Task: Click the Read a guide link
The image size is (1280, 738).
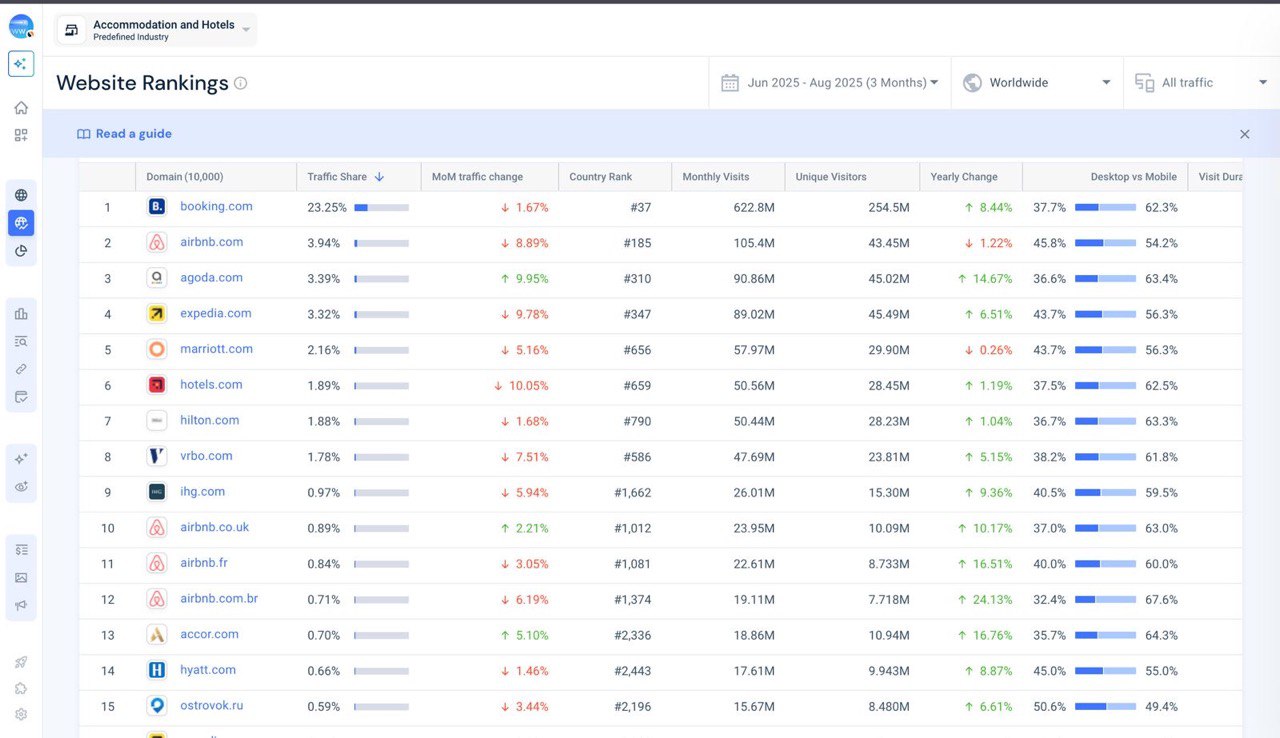Action: pyautogui.click(x=125, y=134)
